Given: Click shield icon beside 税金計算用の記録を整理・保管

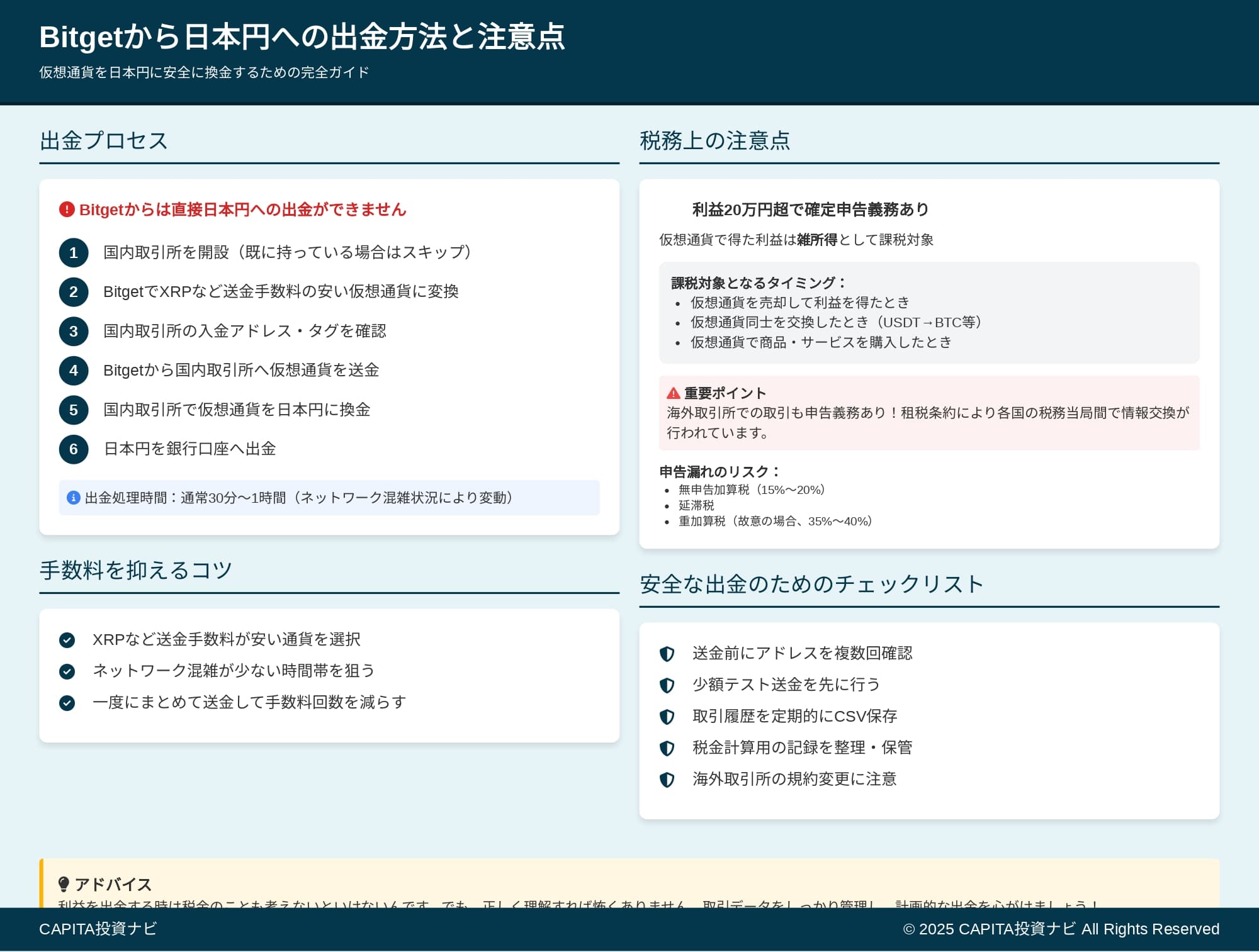Looking at the screenshot, I should click(x=667, y=748).
